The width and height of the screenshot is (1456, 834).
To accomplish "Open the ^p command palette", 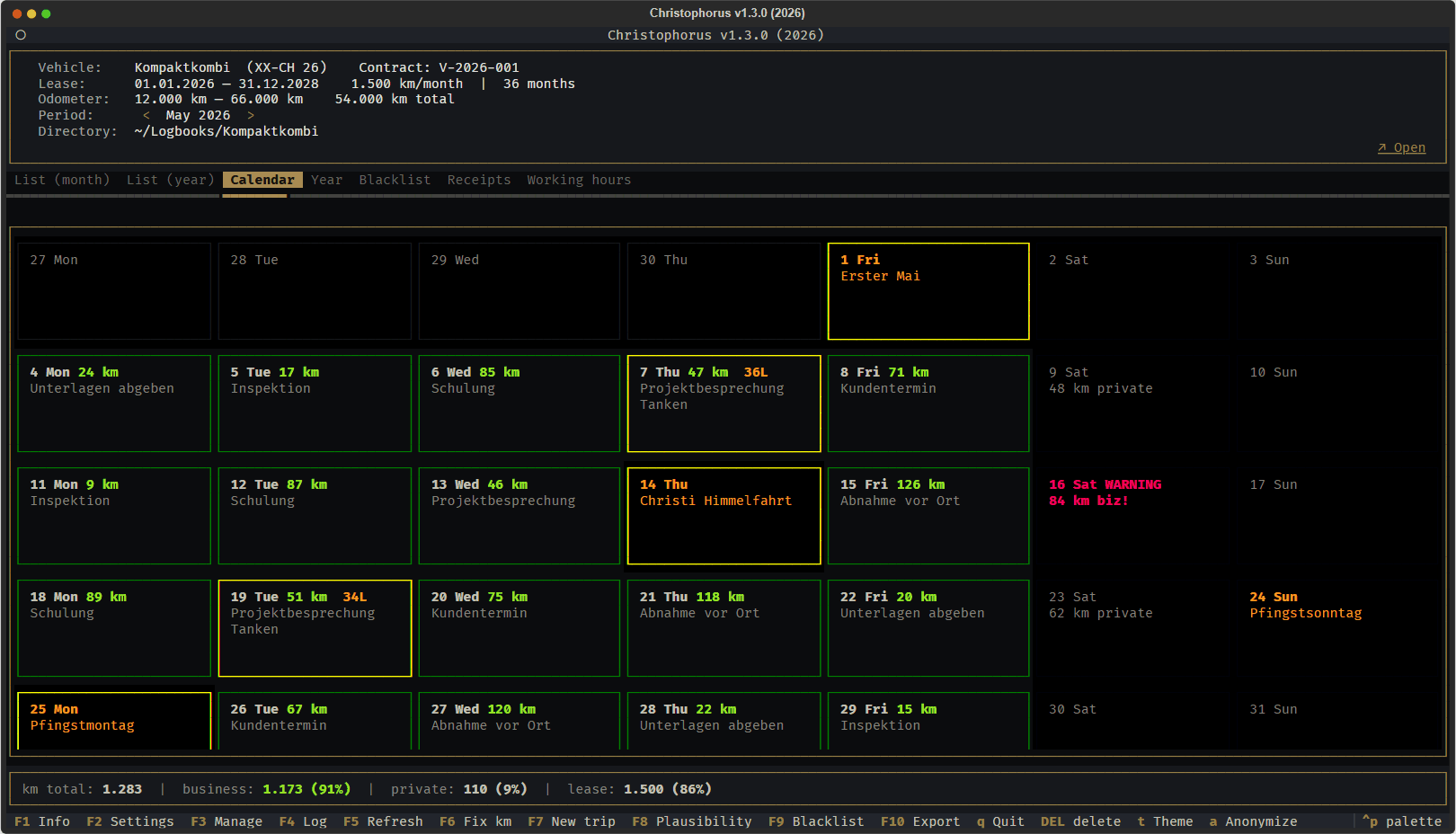I will 1402,821.
